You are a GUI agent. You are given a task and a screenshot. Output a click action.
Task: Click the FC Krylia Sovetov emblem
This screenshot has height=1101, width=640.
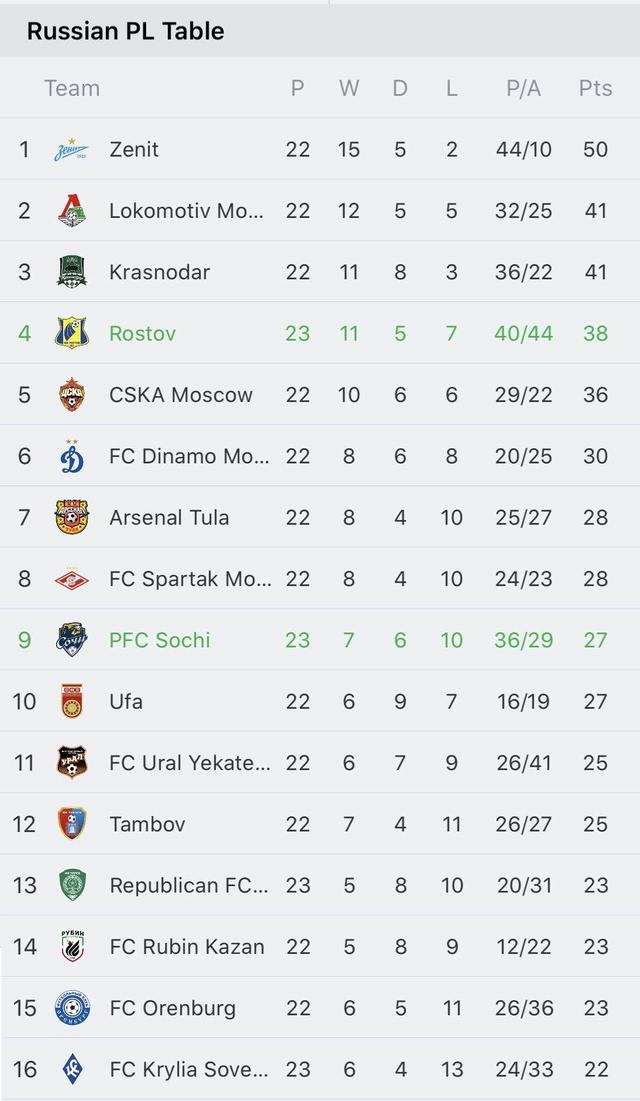(71, 1069)
